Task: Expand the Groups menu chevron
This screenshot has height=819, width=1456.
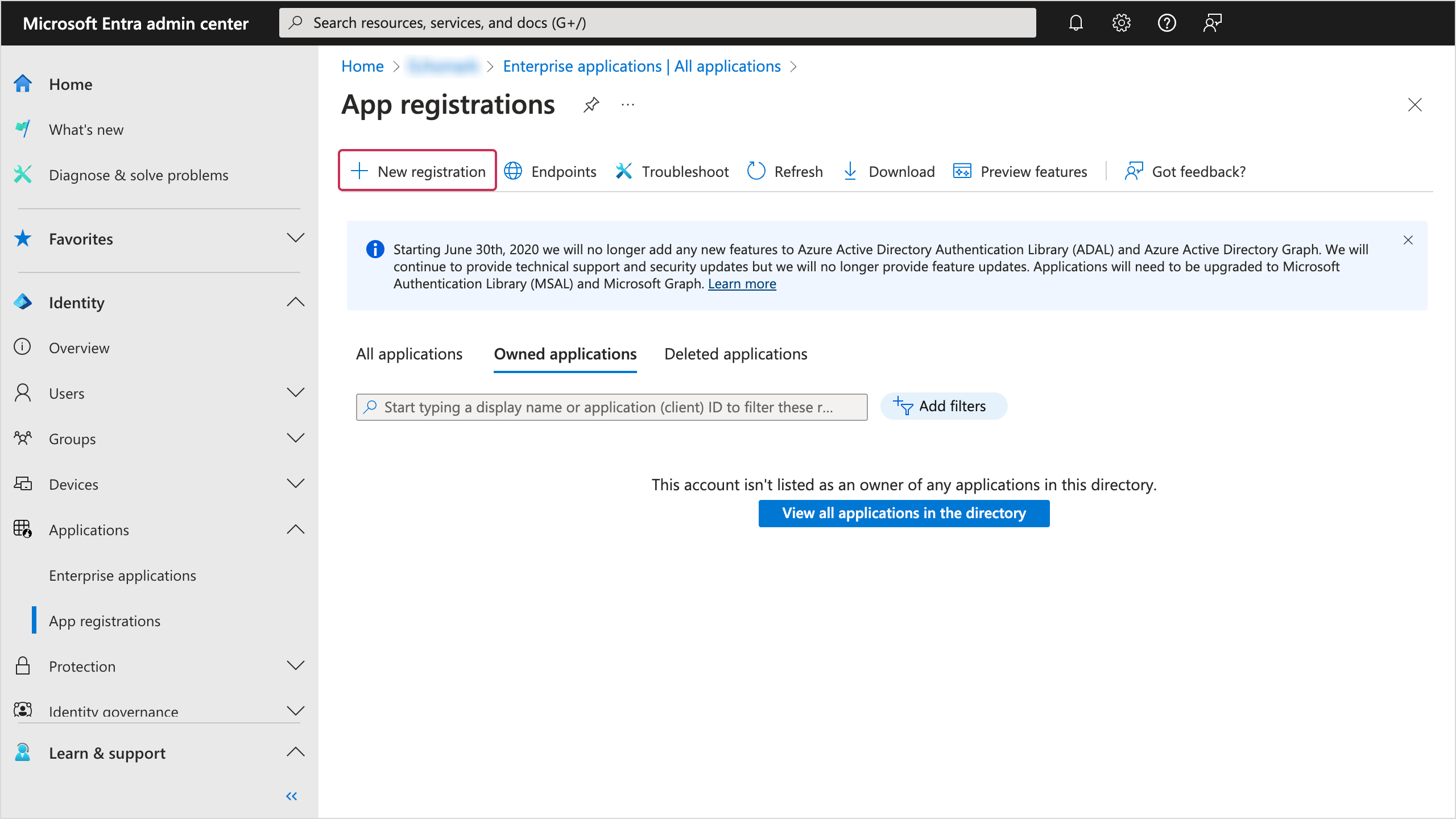Action: point(296,438)
